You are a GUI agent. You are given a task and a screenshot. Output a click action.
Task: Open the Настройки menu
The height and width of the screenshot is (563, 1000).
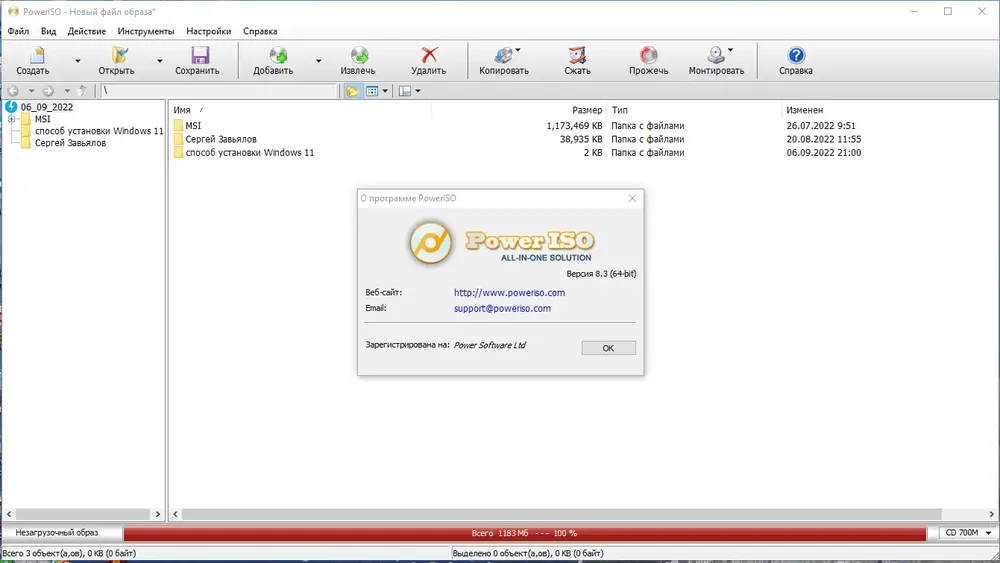click(x=209, y=31)
